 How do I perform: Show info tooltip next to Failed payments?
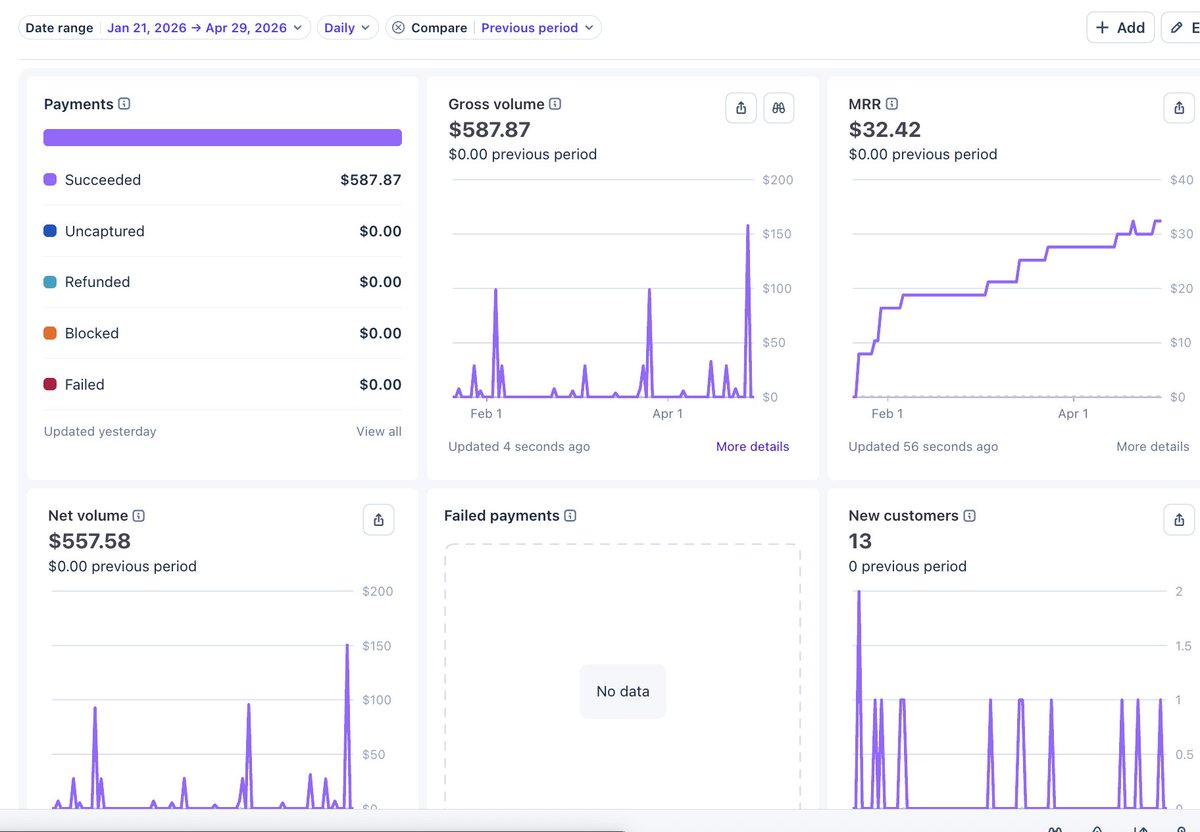[570, 516]
